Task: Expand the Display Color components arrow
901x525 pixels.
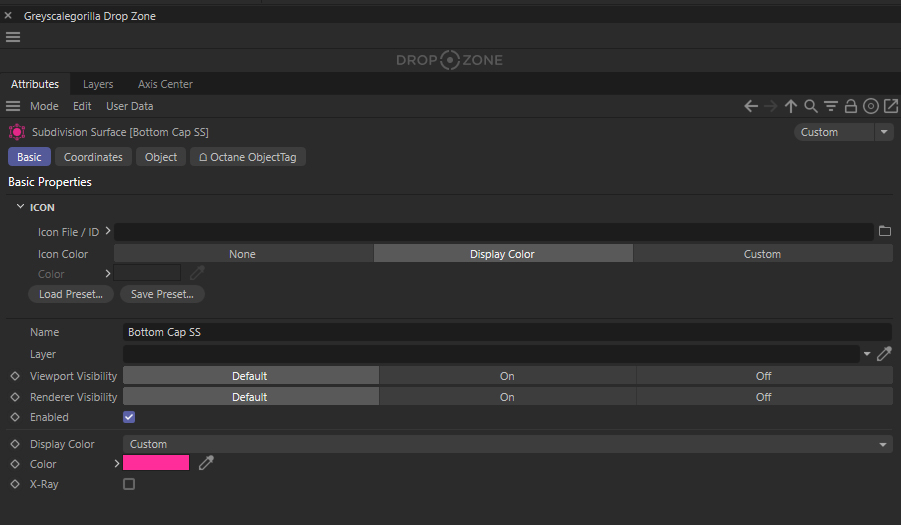Action: (117, 463)
